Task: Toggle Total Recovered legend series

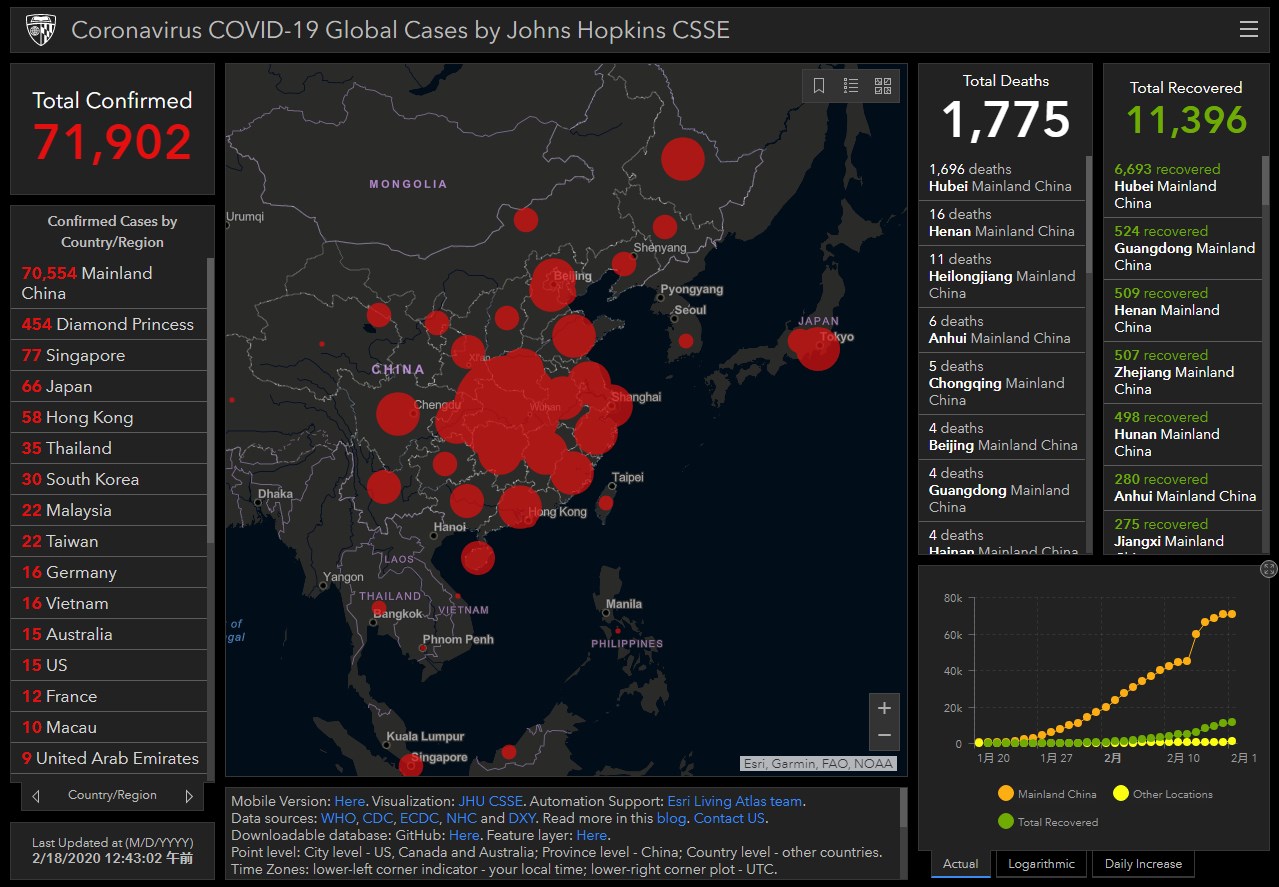Action: click(x=1047, y=822)
